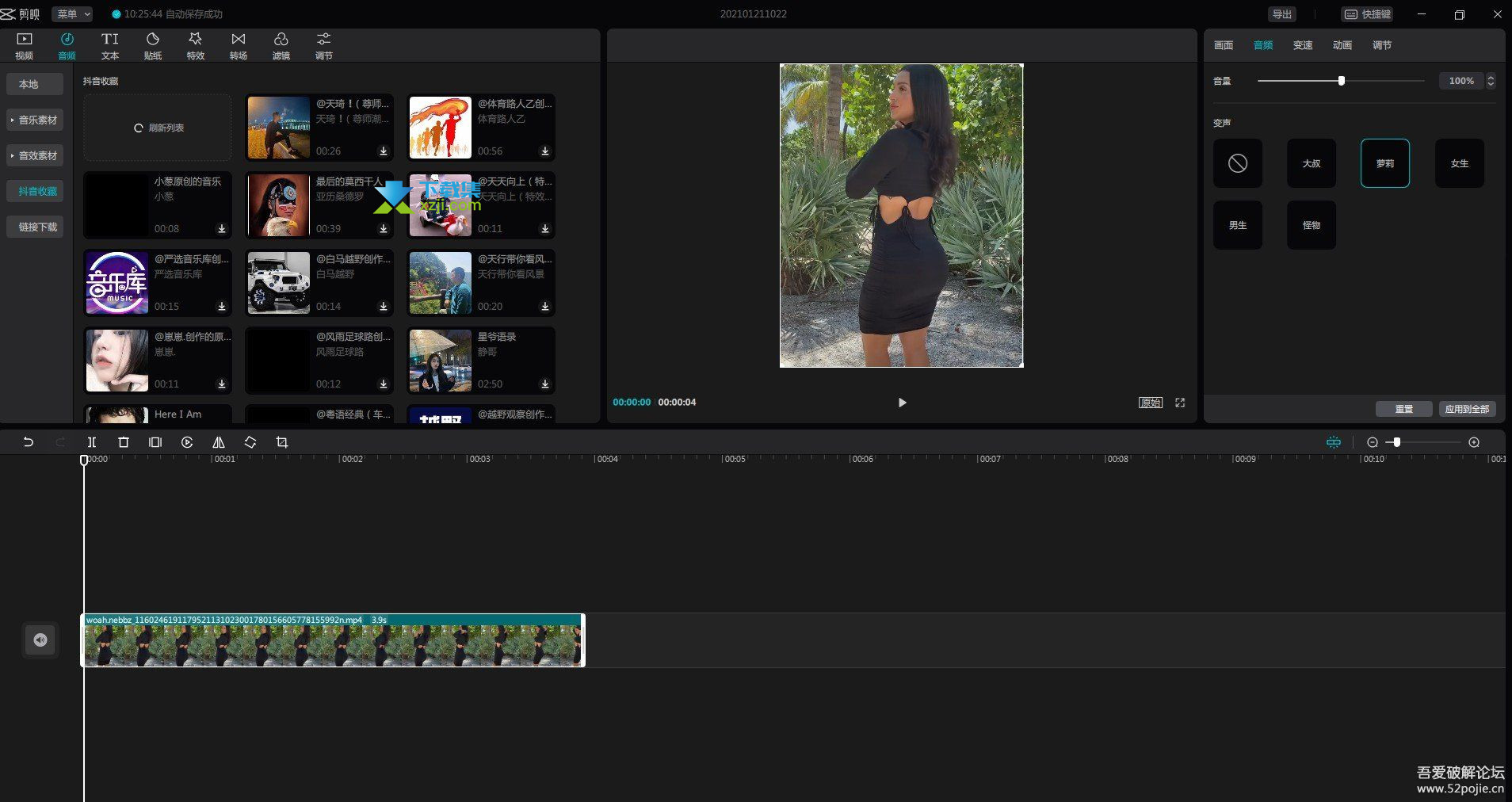Select the no voice effect option
This screenshot has width=1512, height=802.
[x=1238, y=163]
